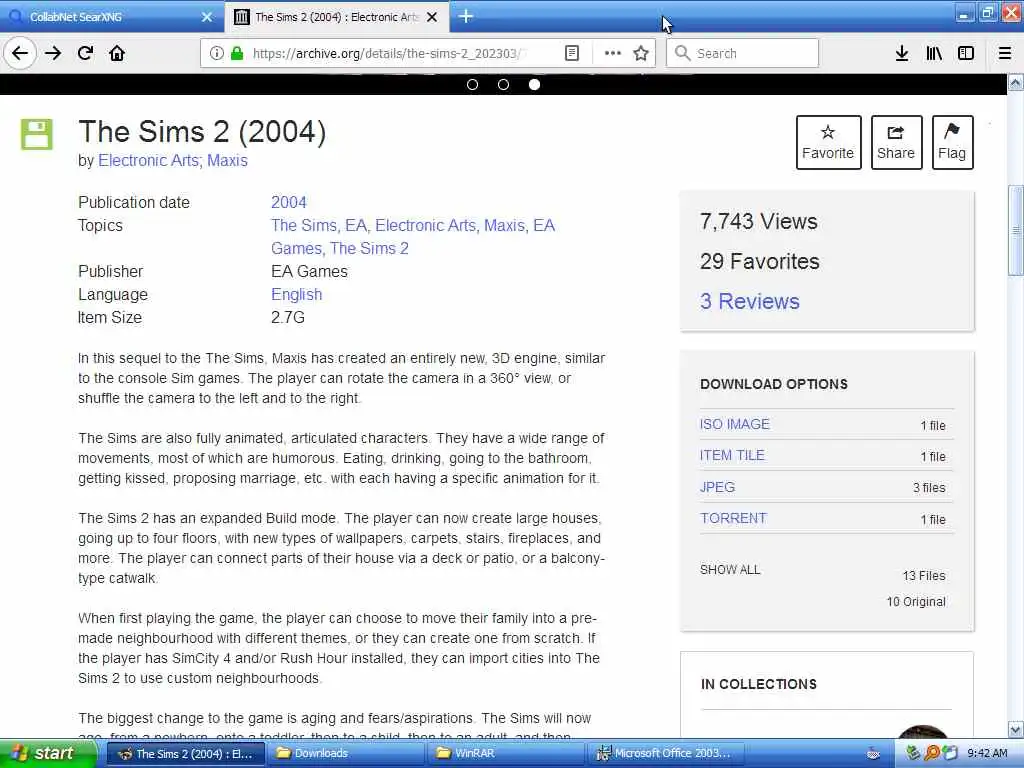The height and width of the screenshot is (768, 1024).
Task: Click SHOW ALL download files
Action: (730, 569)
